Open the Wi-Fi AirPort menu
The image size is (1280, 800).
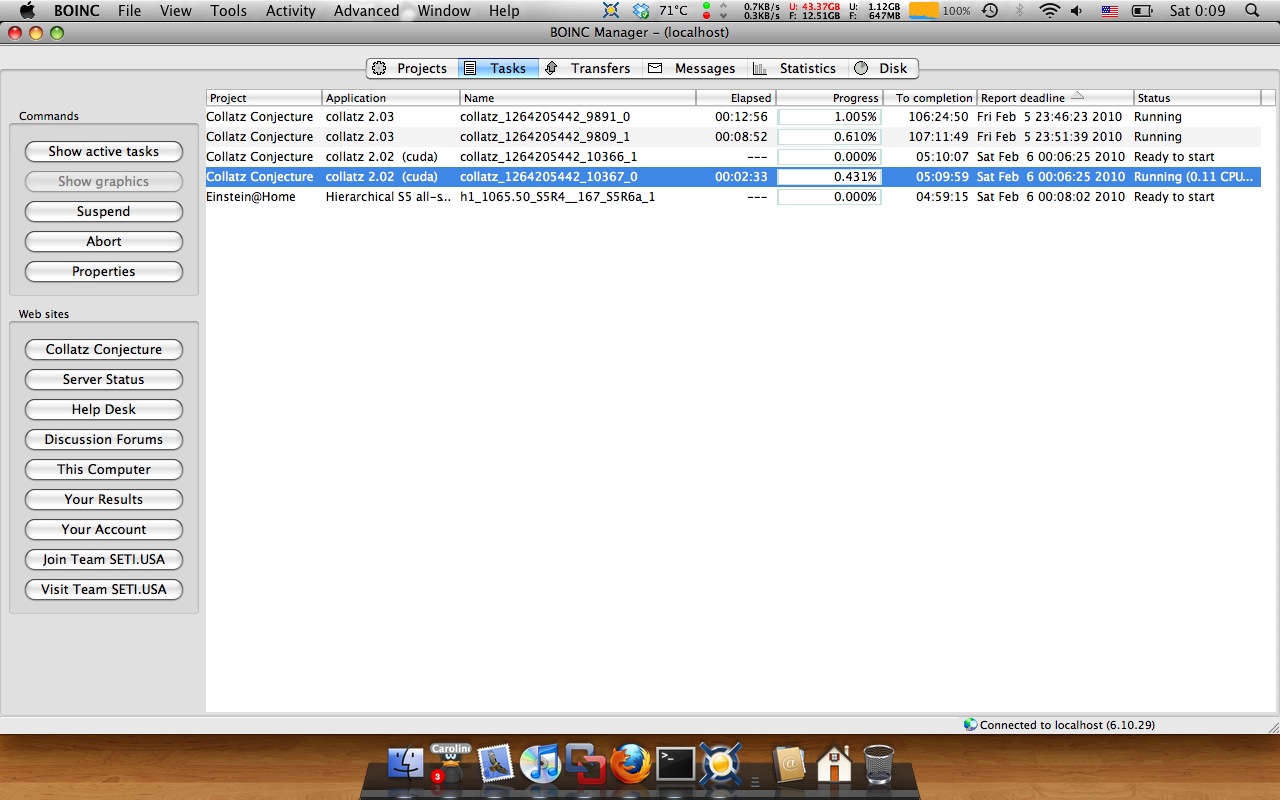point(1049,11)
